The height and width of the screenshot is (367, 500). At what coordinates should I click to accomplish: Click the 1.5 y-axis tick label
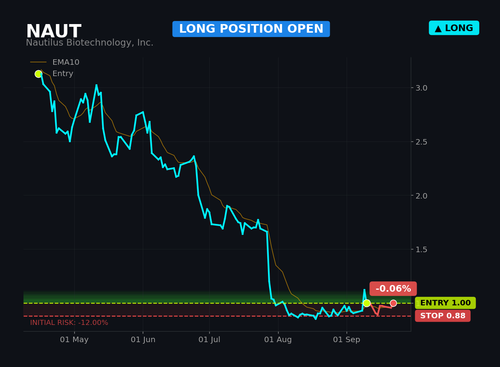tap(421, 250)
